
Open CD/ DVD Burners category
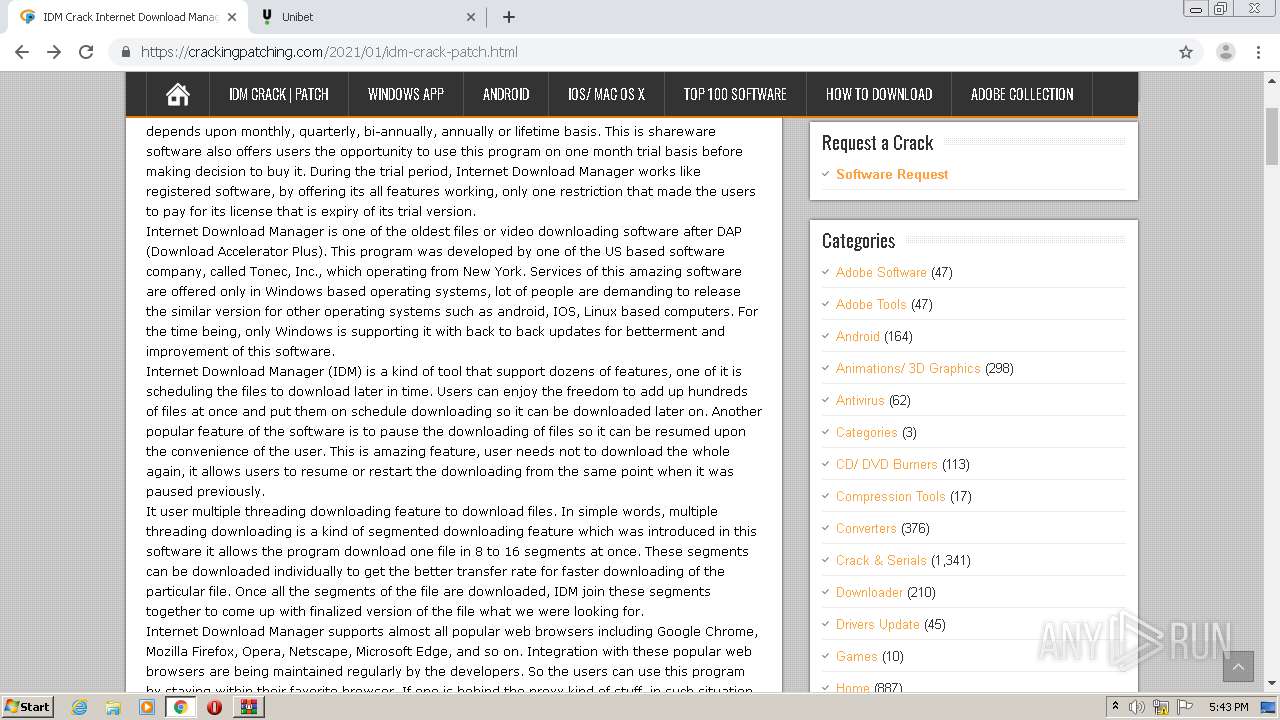887,464
